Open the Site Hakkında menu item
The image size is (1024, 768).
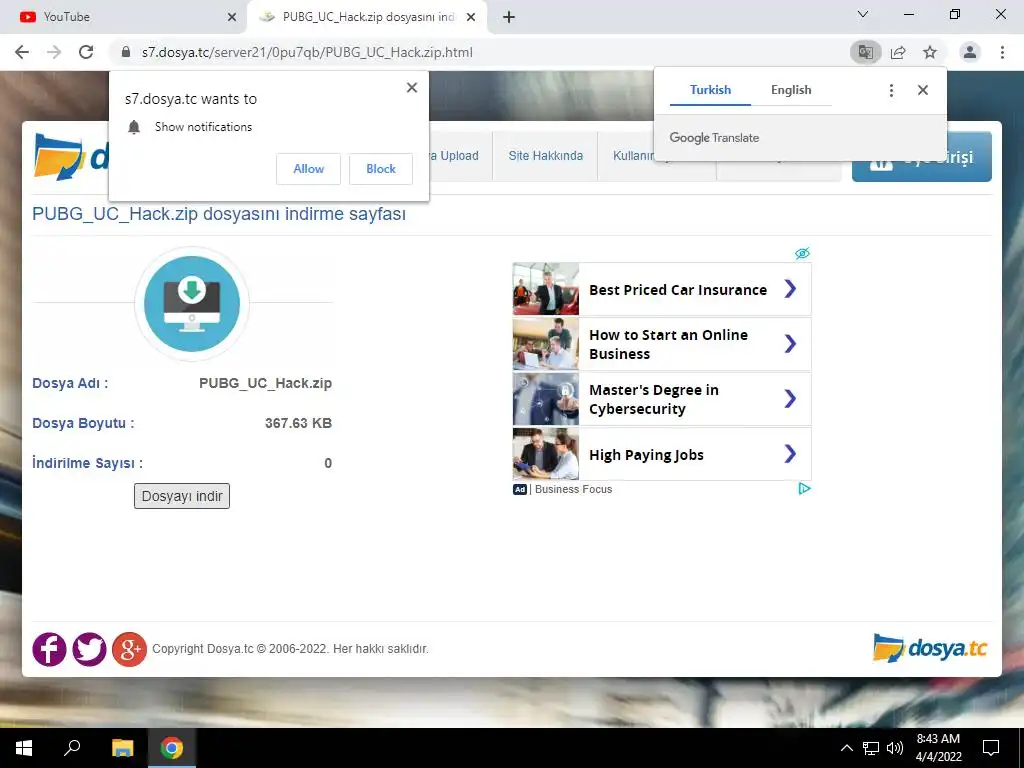point(545,155)
